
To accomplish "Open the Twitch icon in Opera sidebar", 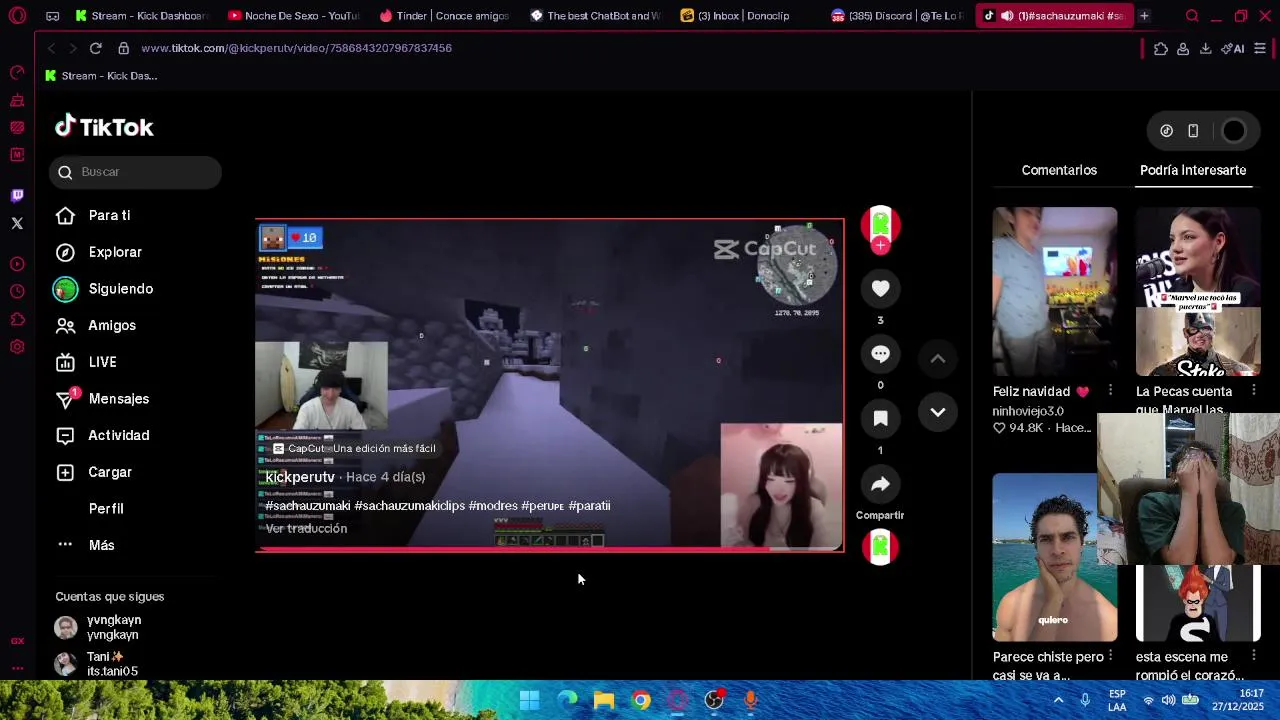I will (x=17, y=196).
